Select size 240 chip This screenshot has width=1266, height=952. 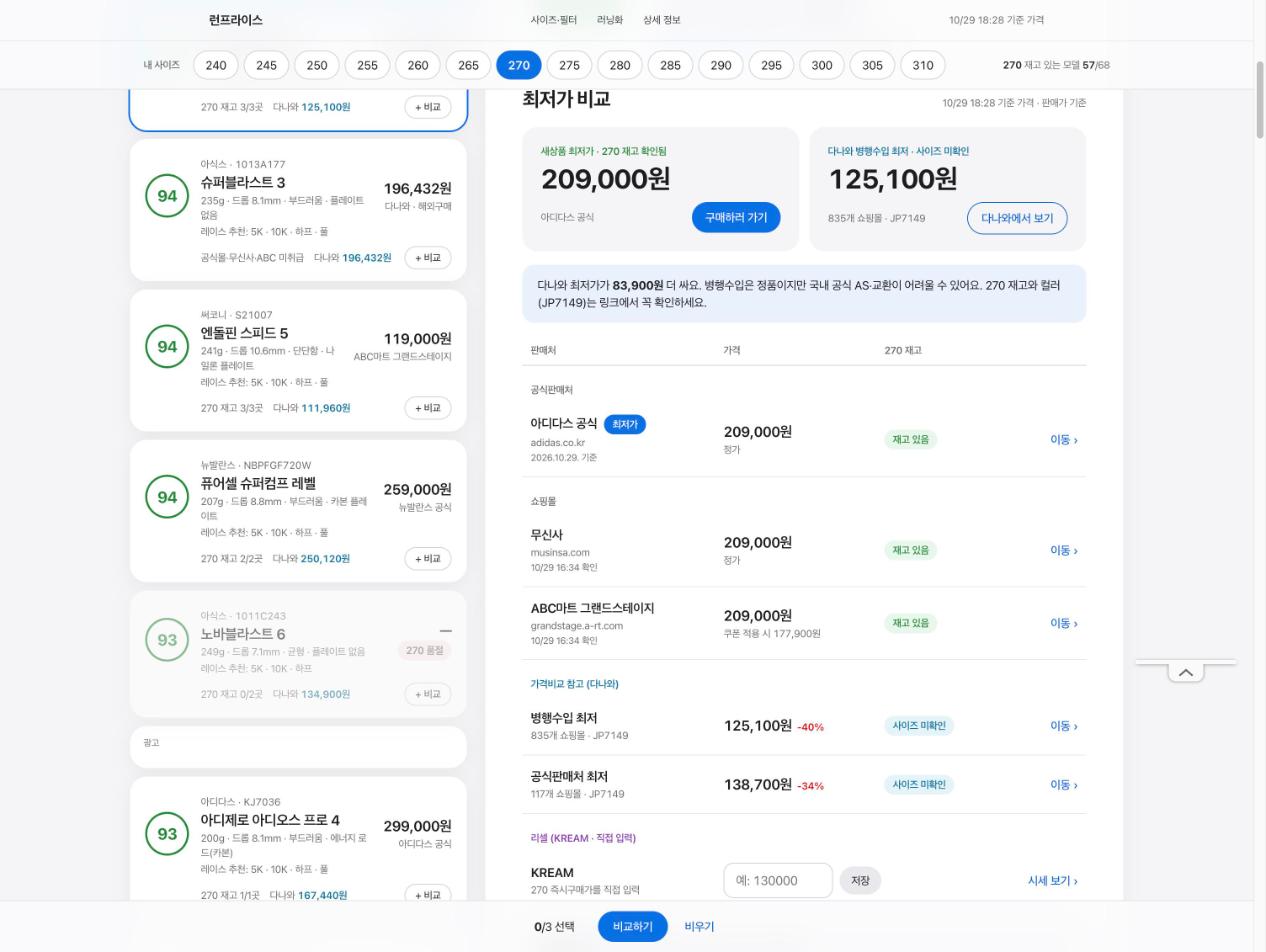(216, 65)
